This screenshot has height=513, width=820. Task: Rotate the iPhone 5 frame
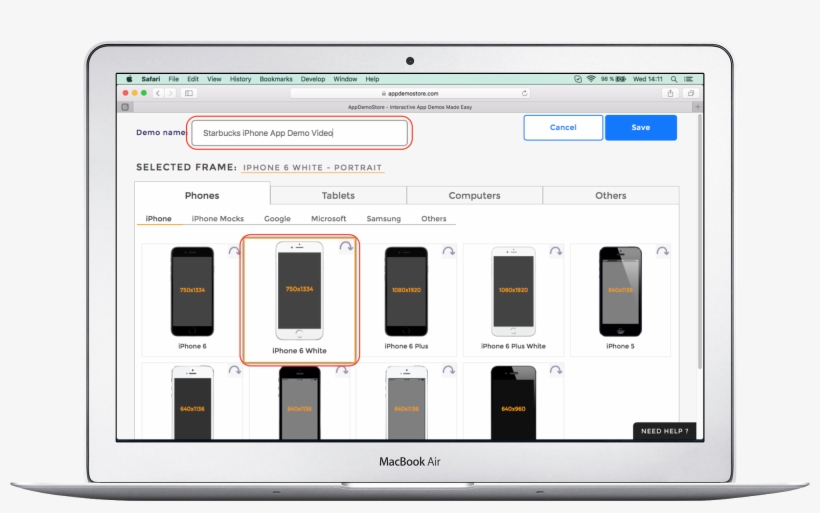pos(663,252)
